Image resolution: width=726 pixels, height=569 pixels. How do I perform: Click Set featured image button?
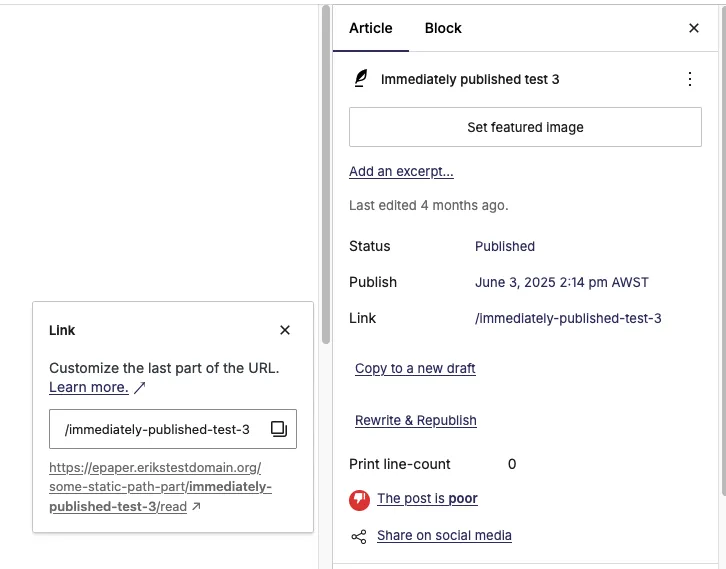click(525, 127)
